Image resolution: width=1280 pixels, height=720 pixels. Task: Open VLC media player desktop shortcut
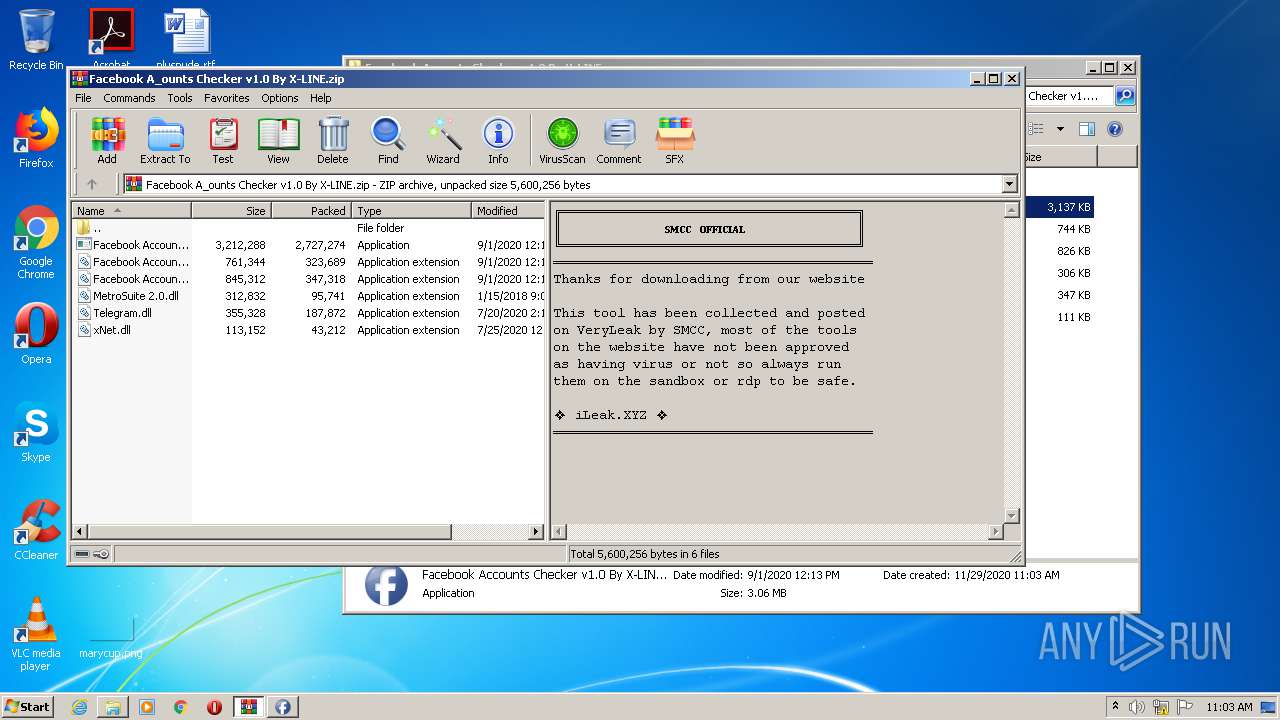tap(36, 634)
